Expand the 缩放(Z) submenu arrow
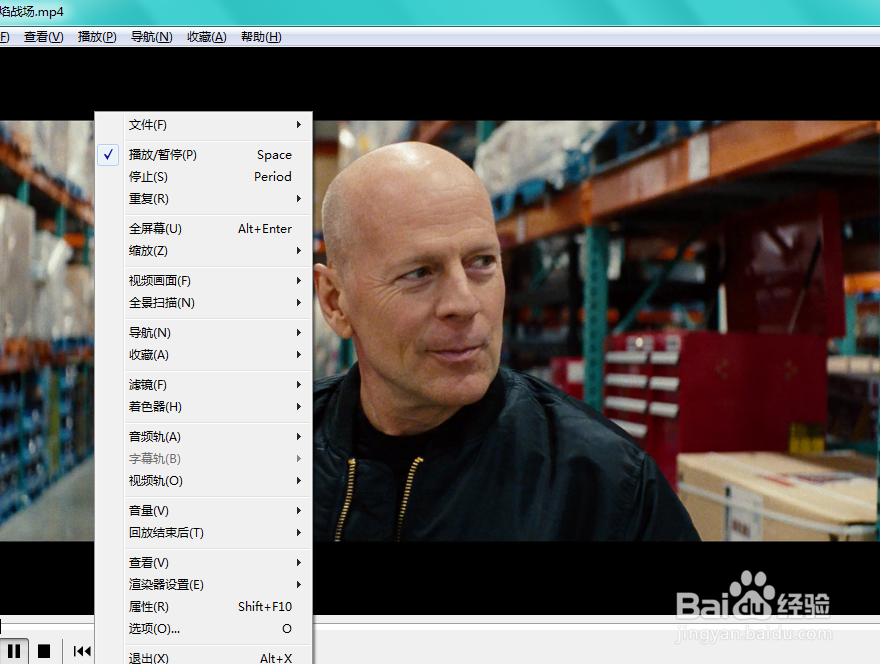Viewport: 880px width, 664px height. tap(299, 251)
